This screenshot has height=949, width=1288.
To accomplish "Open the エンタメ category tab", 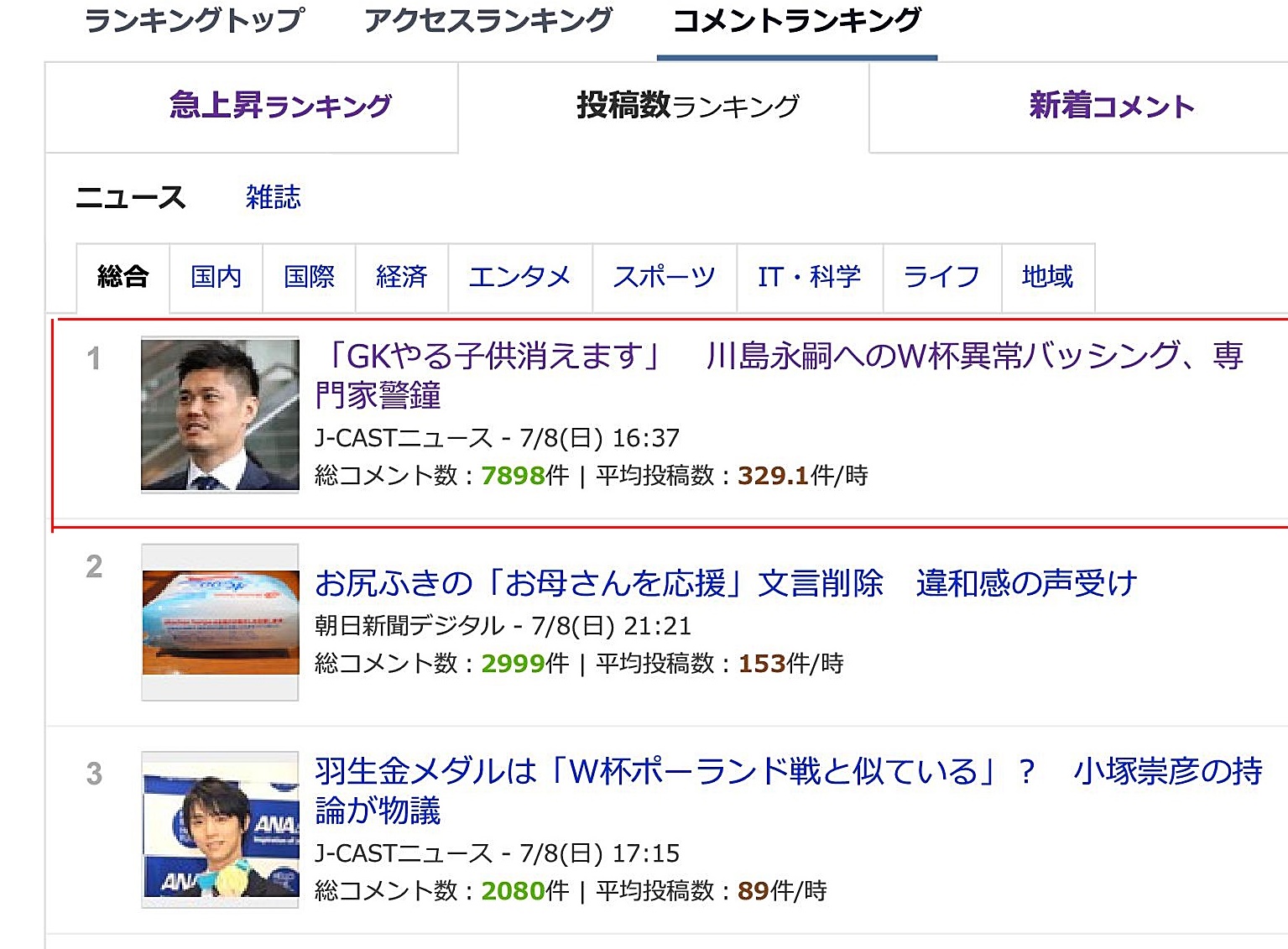I will tap(519, 277).
